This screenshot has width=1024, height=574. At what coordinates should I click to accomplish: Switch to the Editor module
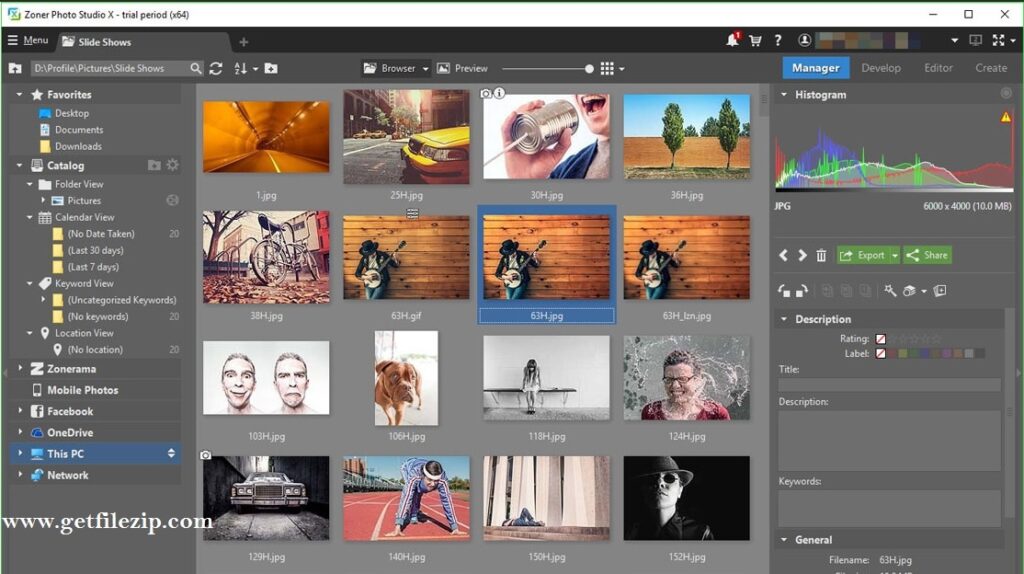point(938,68)
